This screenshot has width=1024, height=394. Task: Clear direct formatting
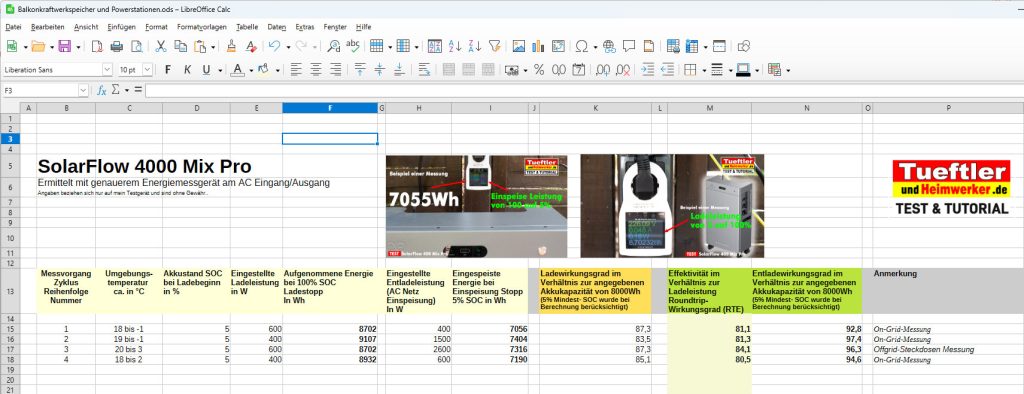[x=251, y=46]
